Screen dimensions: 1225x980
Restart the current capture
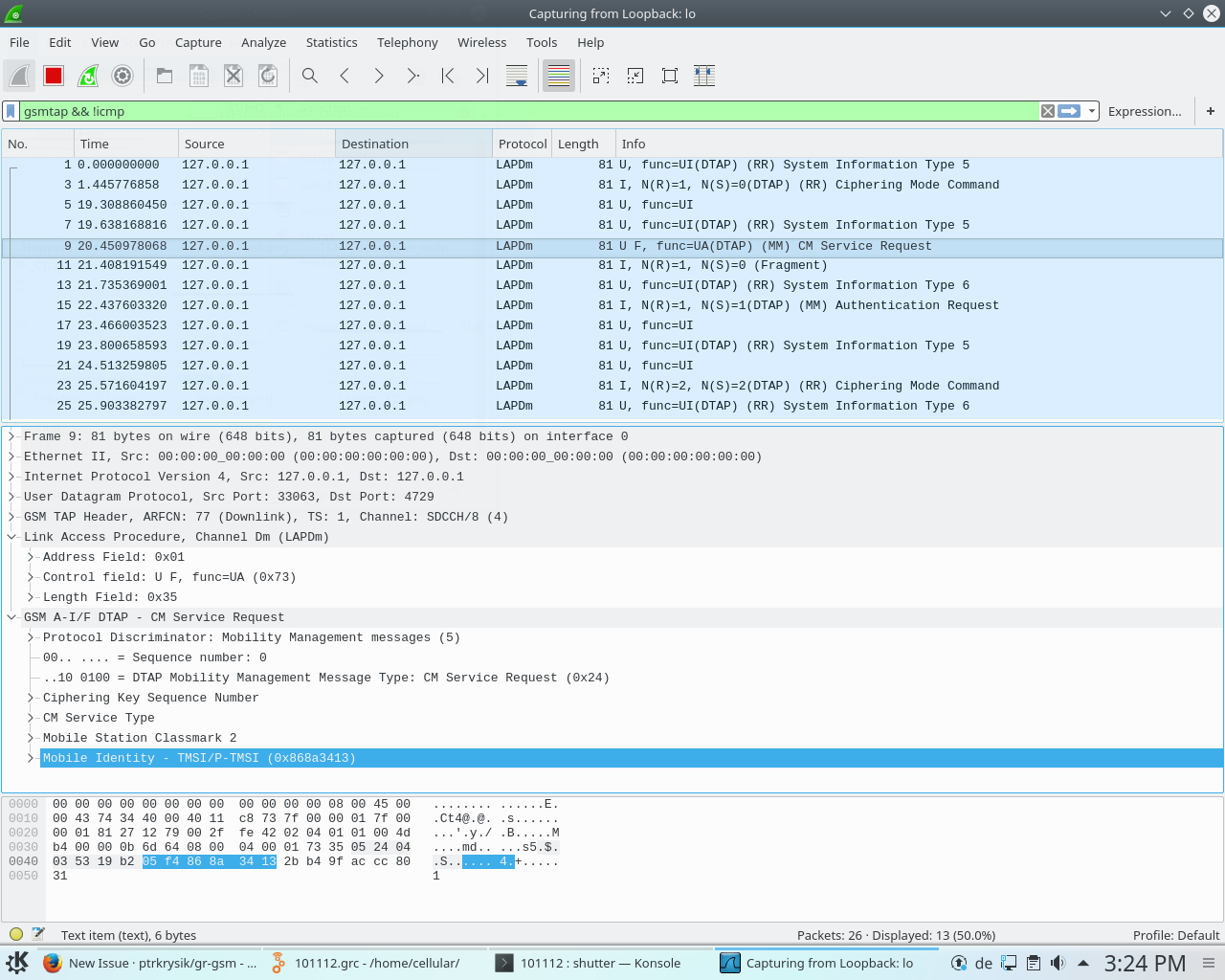pos(87,75)
